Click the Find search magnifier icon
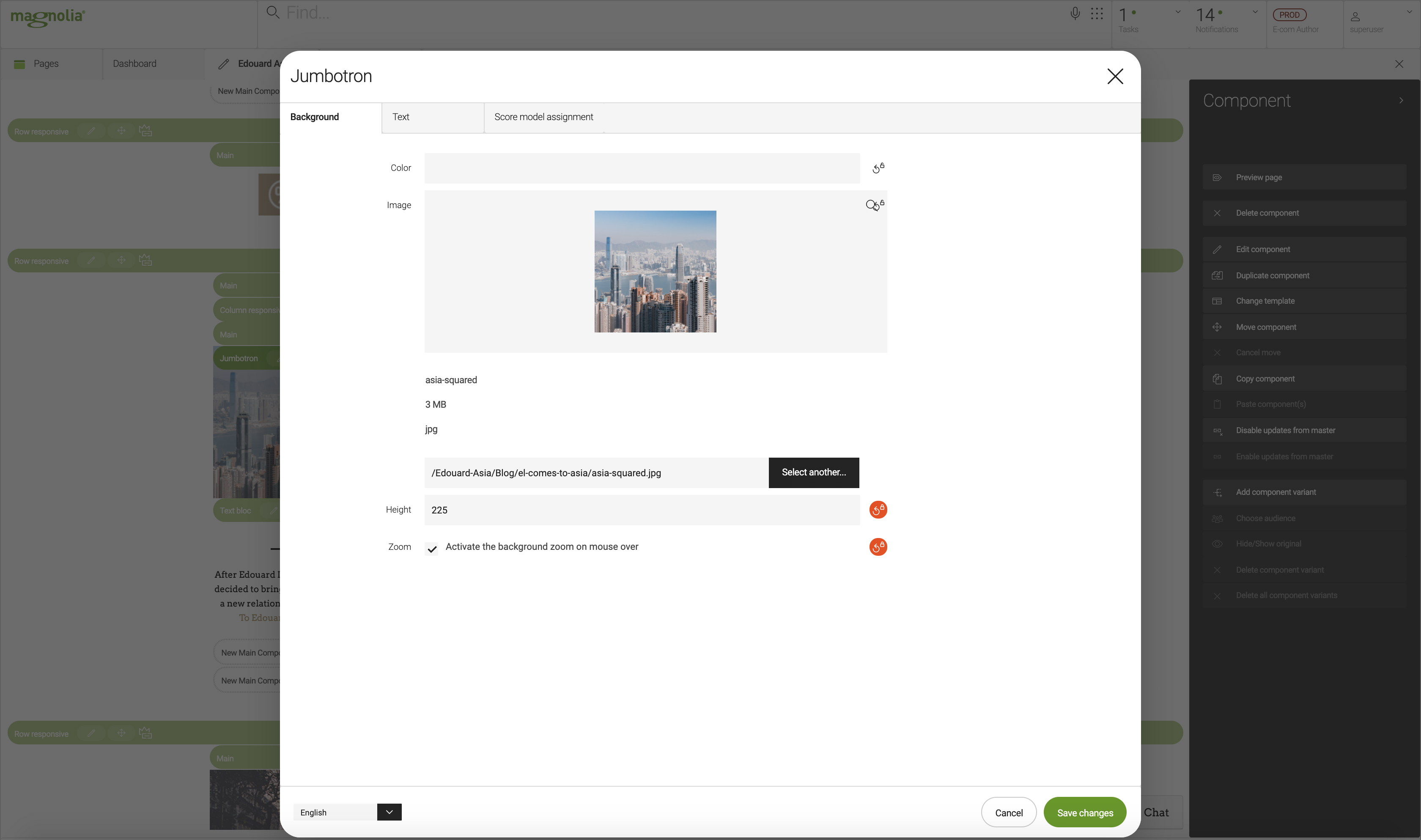Viewport: 1421px width, 840px height. coord(273,12)
